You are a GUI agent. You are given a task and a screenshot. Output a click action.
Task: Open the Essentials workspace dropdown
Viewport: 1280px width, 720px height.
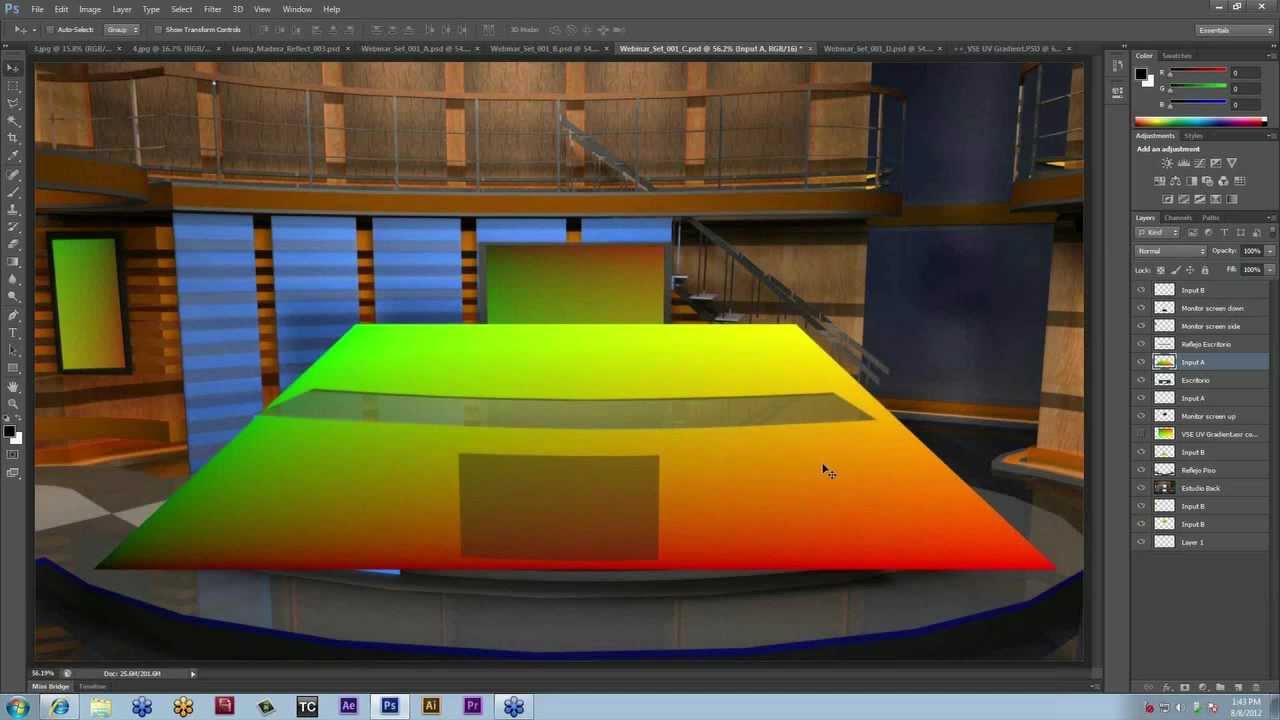(1235, 30)
